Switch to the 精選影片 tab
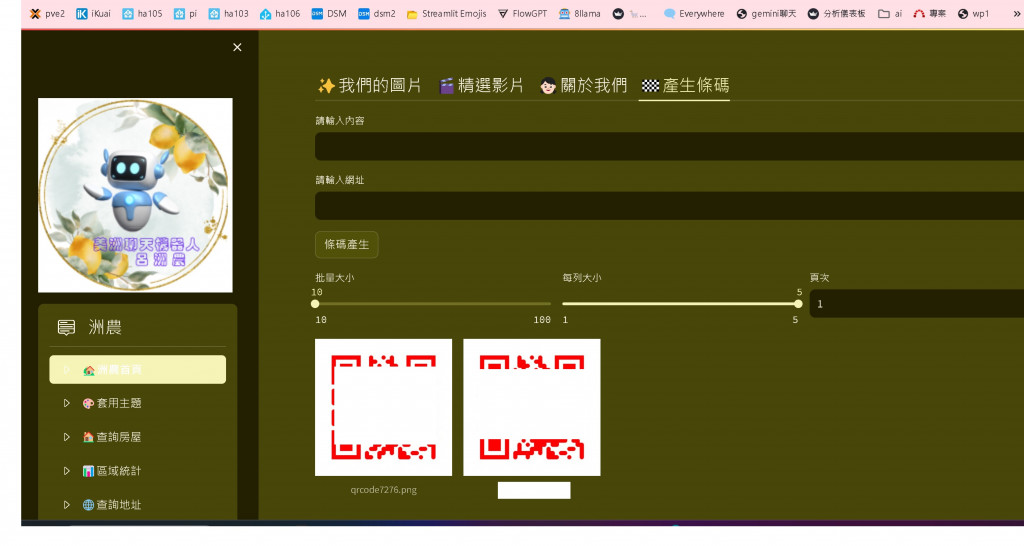The width and height of the screenshot is (1024, 546). [482, 86]
